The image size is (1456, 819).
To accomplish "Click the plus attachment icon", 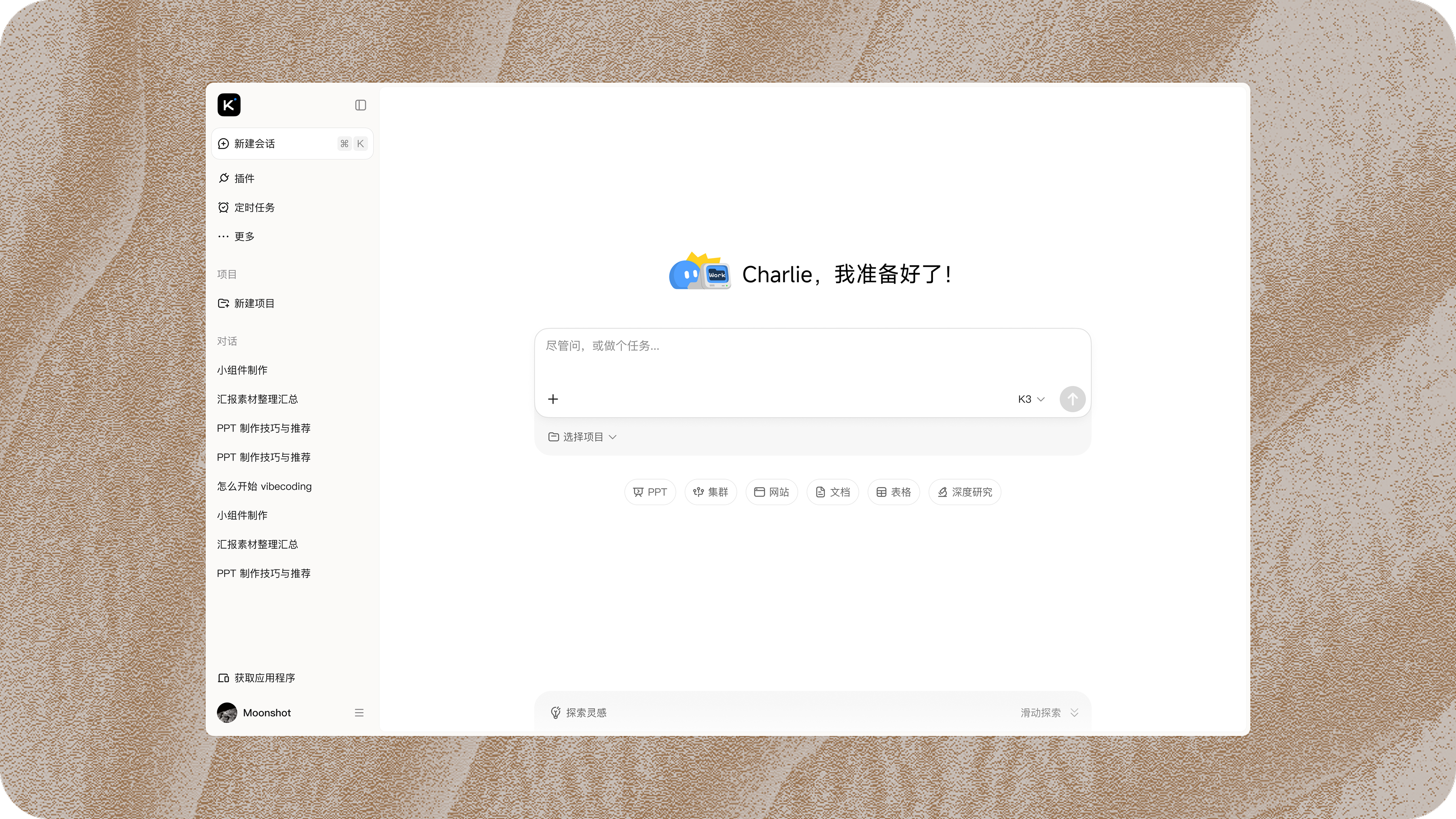I will (x=553, y=399).
